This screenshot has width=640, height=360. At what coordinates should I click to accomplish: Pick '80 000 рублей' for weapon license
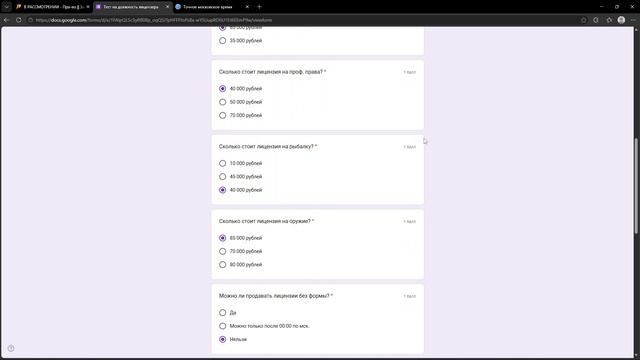222,265
